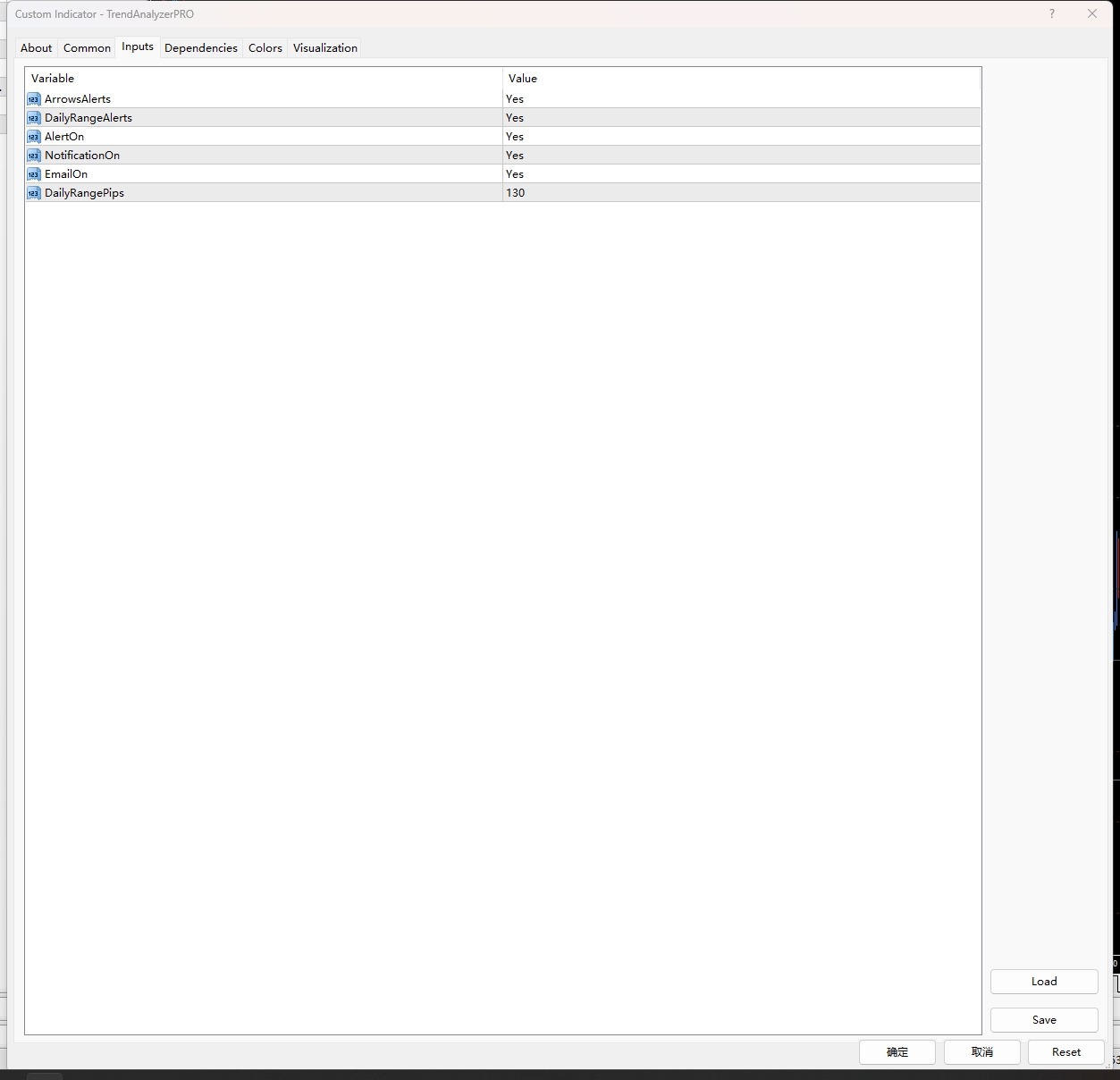
Task: Select the Inputs tab
Action: 138,46
